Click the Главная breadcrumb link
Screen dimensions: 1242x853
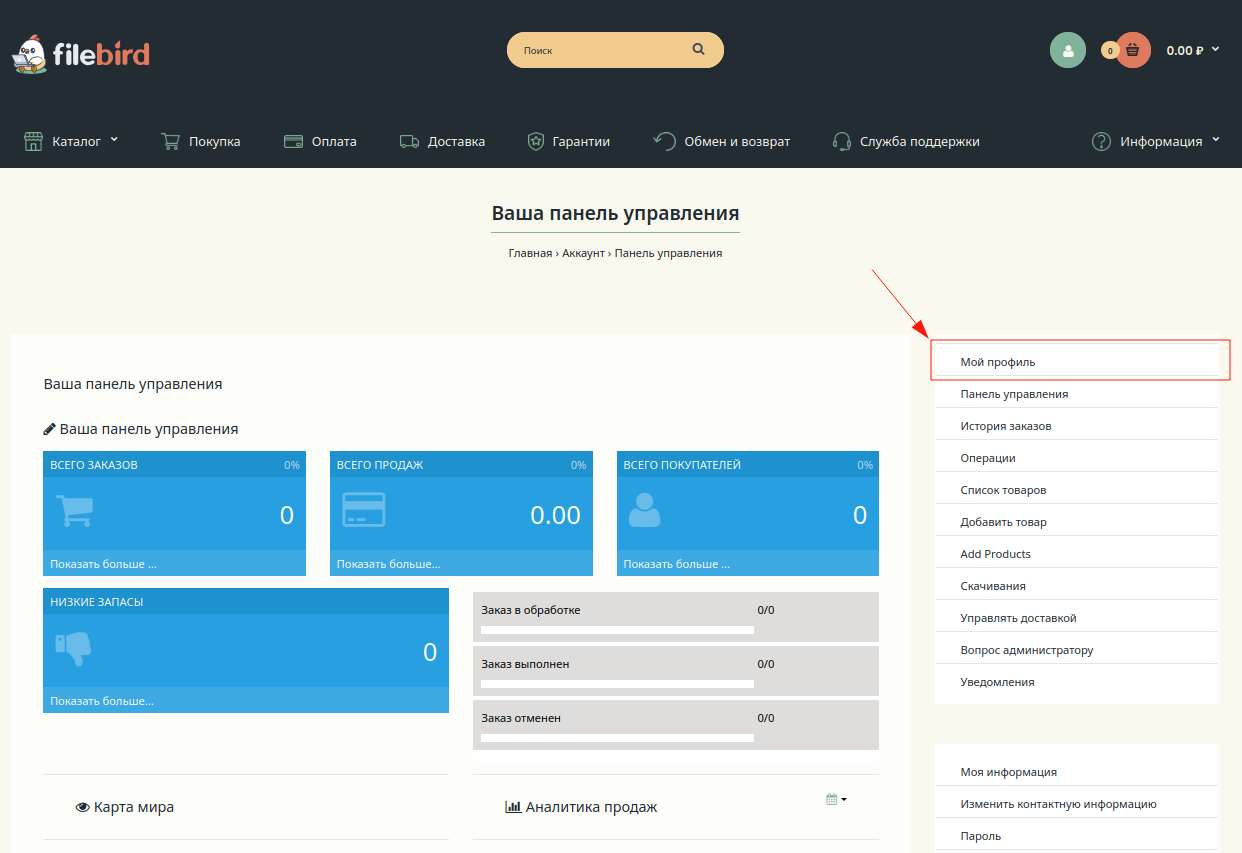tap(530, 253)
